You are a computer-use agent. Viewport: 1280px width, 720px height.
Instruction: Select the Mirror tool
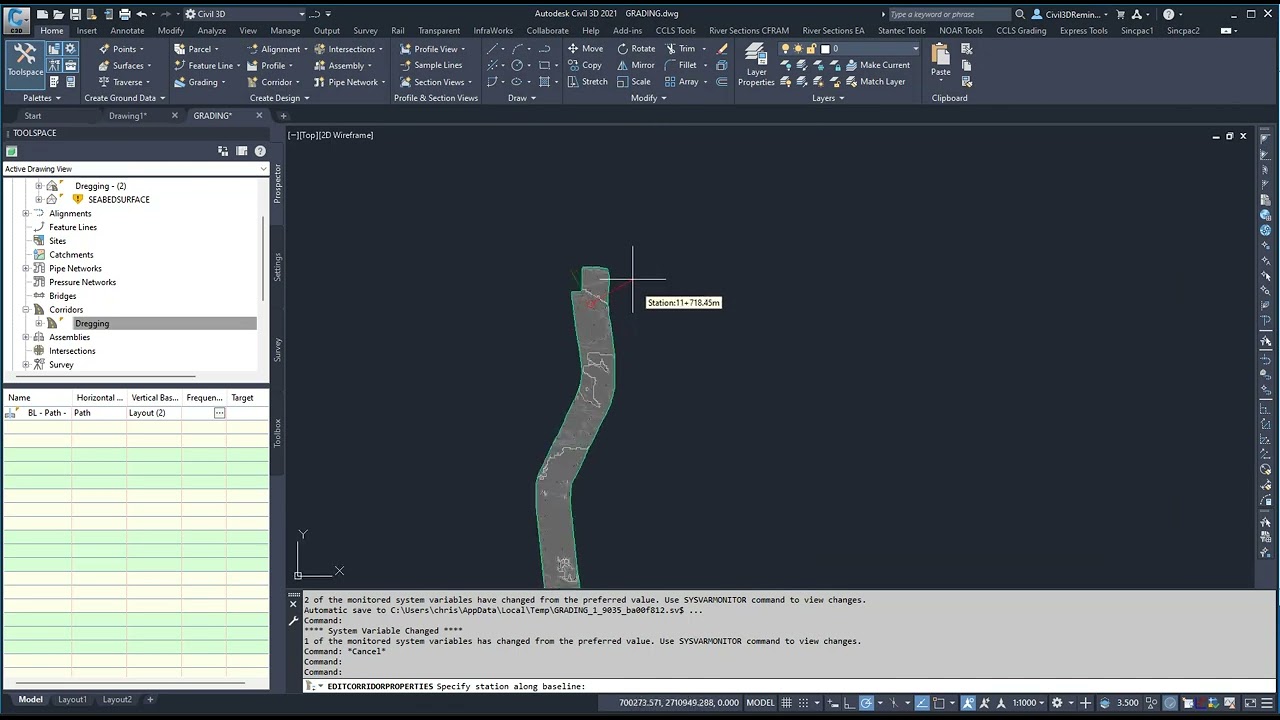coord(635,65)
